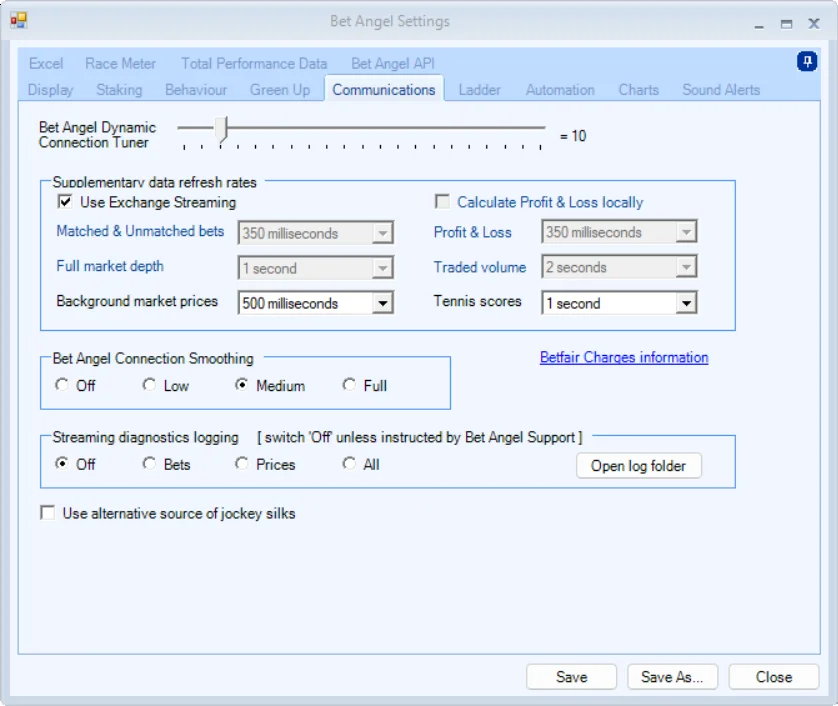Minimize the Bet Angel Settings window
Screen dimensions: 838x706
pos(759,24)
